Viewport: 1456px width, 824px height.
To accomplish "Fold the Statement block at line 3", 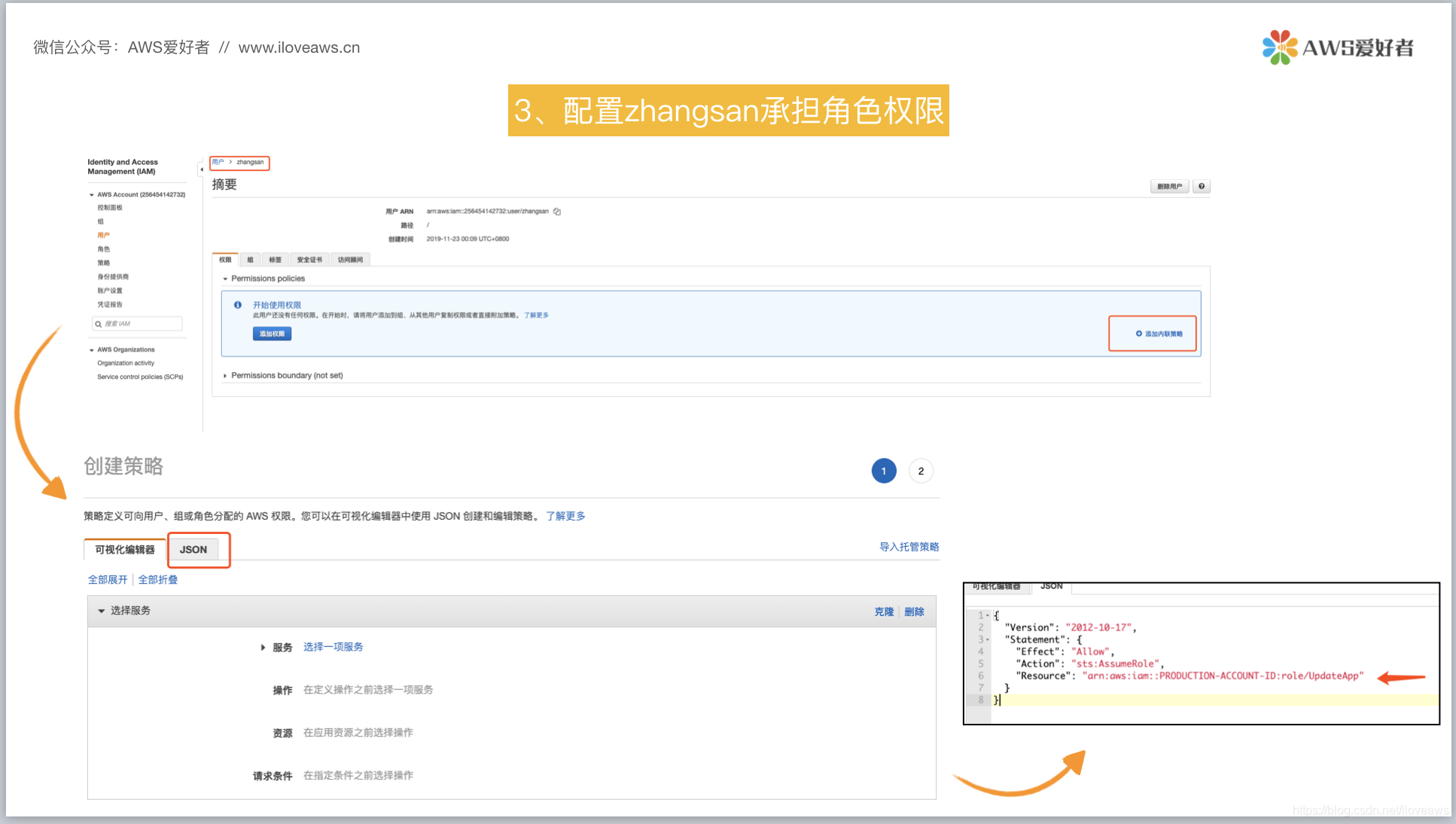I will pos(988,639).
